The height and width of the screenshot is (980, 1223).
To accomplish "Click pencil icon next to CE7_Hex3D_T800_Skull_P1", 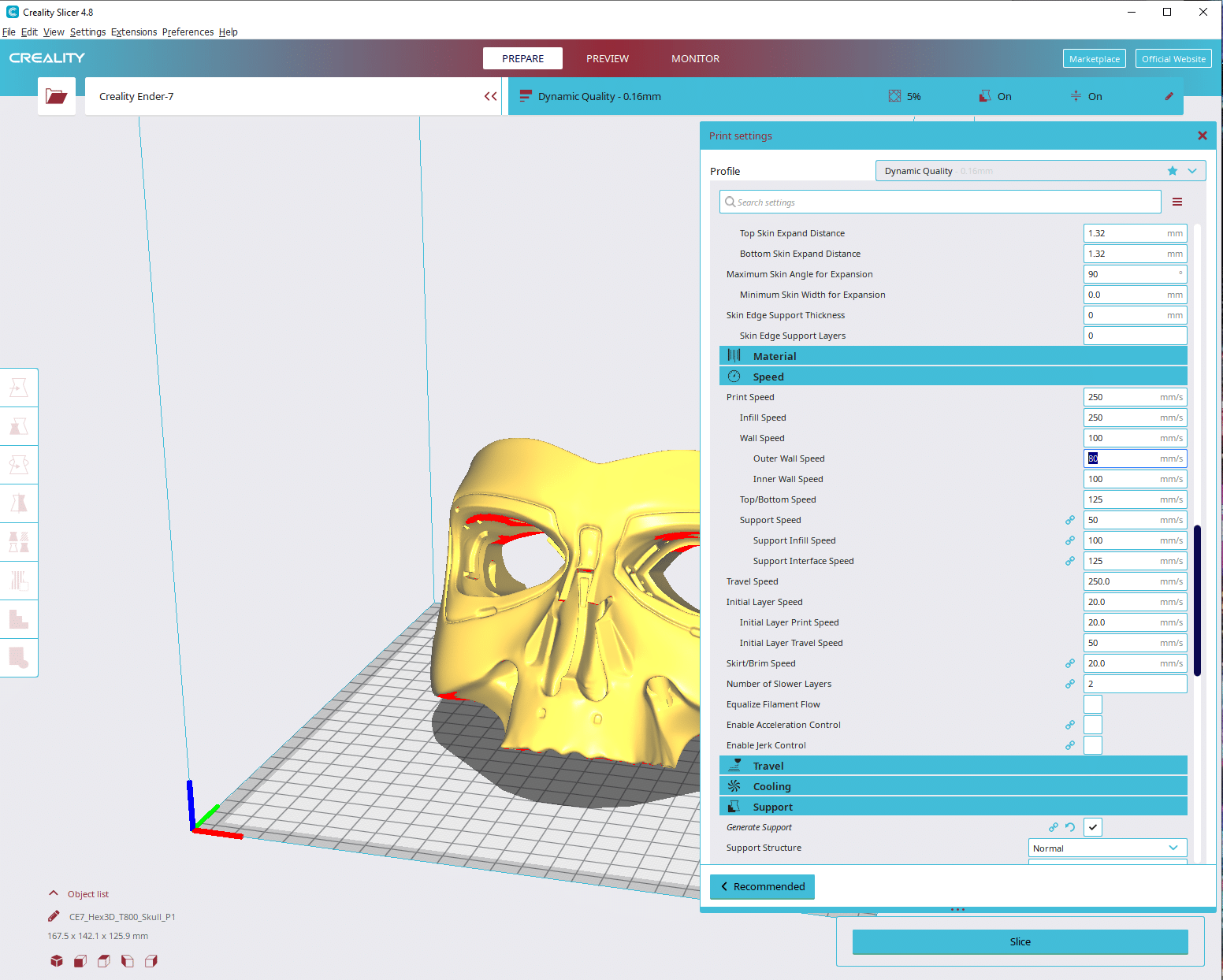I will [x=54, y=916].
